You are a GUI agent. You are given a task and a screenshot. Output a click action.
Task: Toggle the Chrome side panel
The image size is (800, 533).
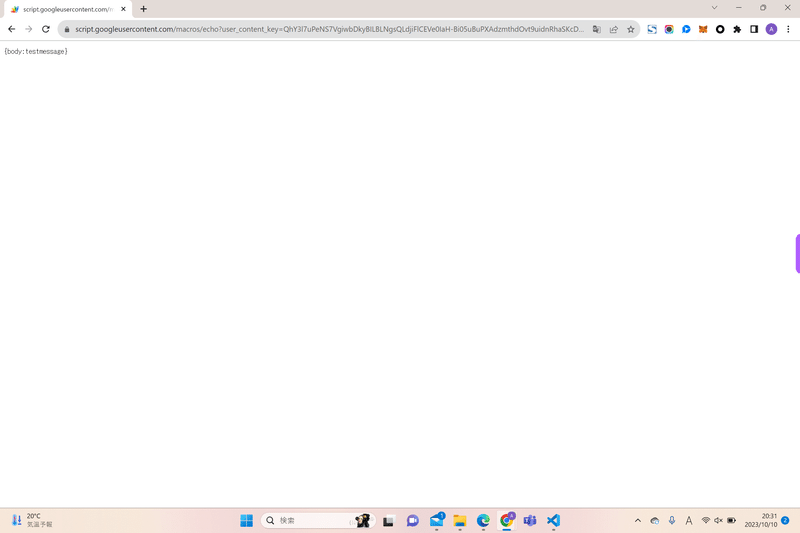pyautogui.click(x=754, y=29)
